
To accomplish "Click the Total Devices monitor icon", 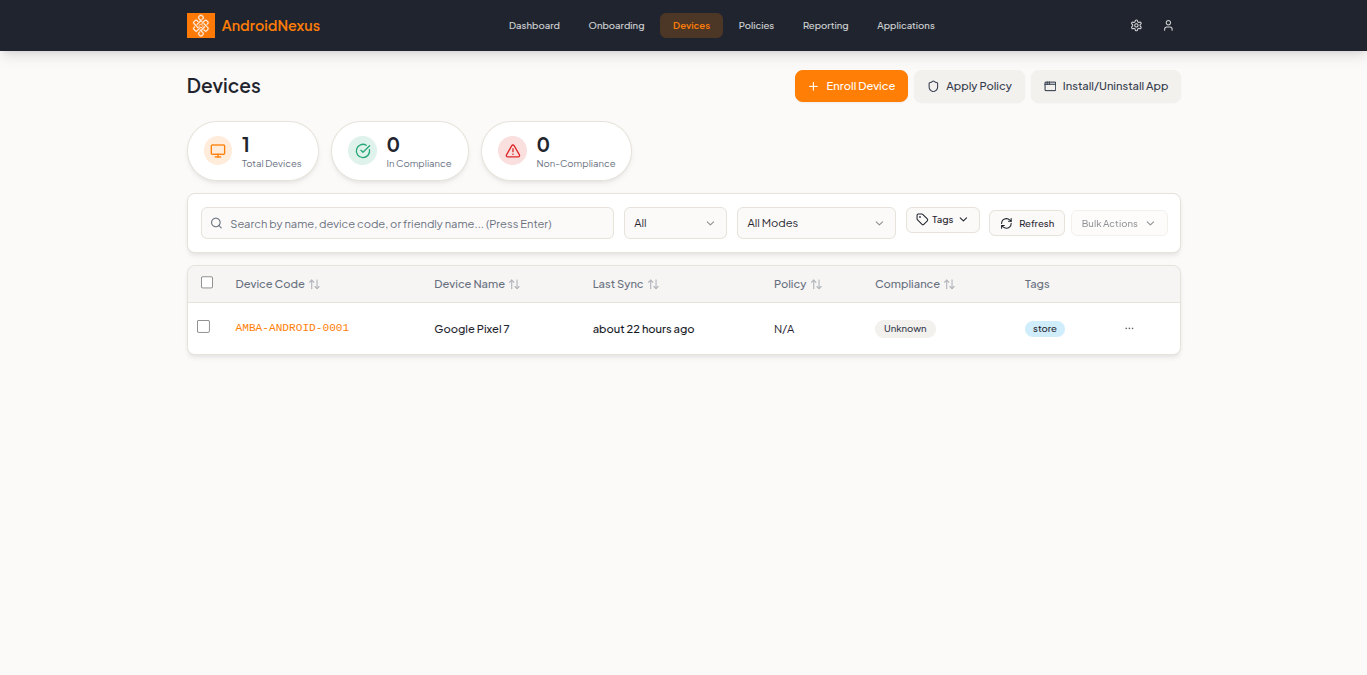I will pyautogui.click(x=218, y=151).
